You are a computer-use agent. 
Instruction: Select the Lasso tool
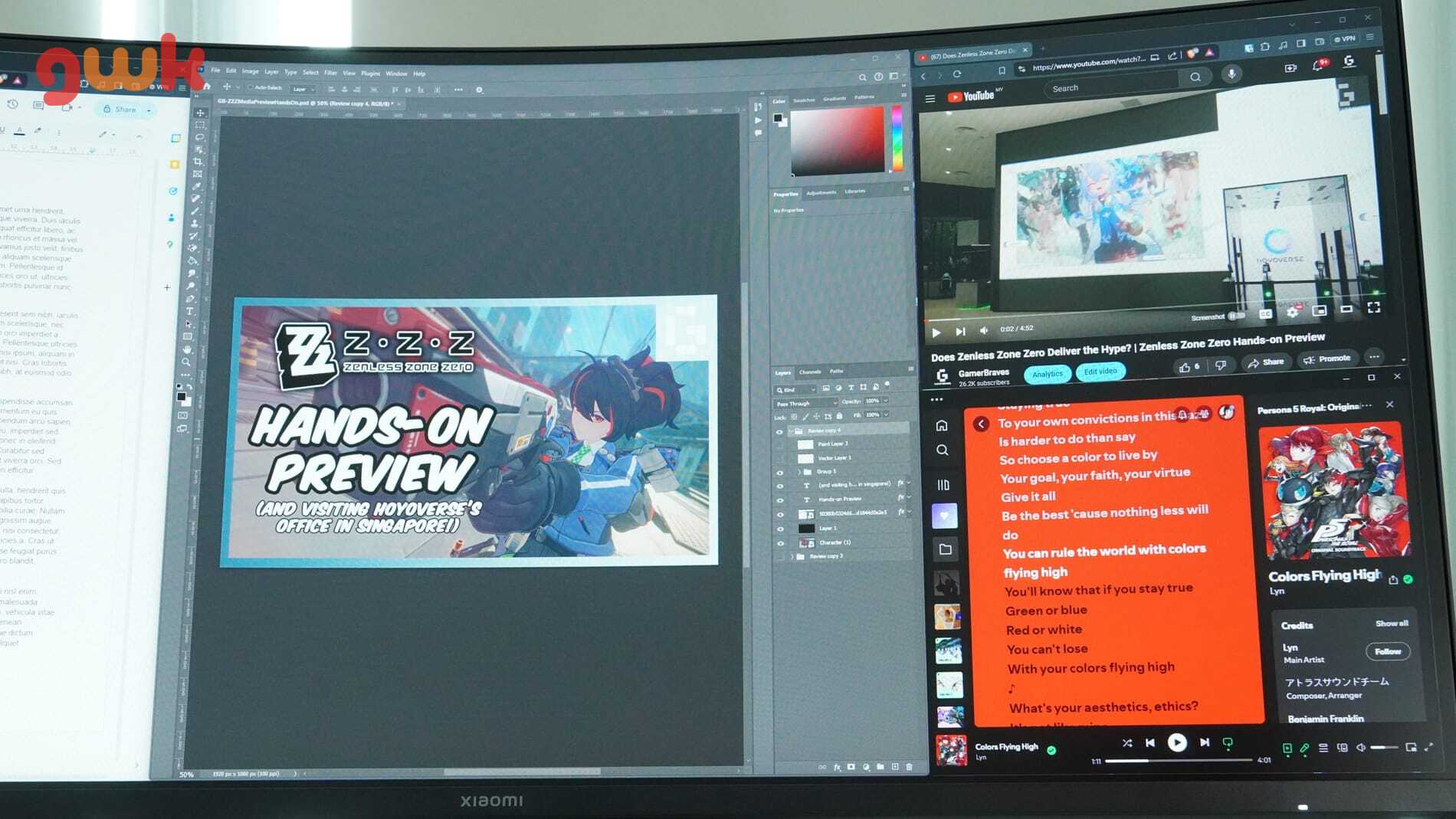click(200, 137)
